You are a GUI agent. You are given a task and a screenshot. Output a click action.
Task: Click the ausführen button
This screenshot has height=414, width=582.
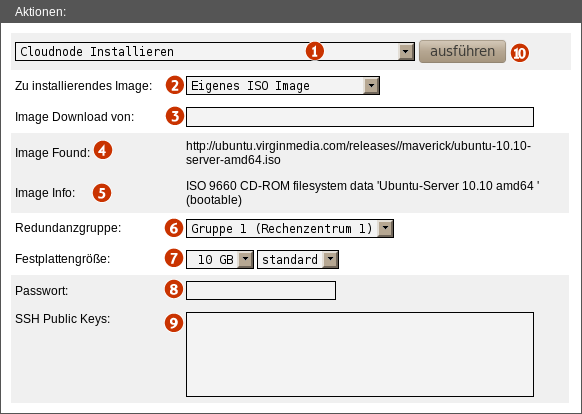462,51
